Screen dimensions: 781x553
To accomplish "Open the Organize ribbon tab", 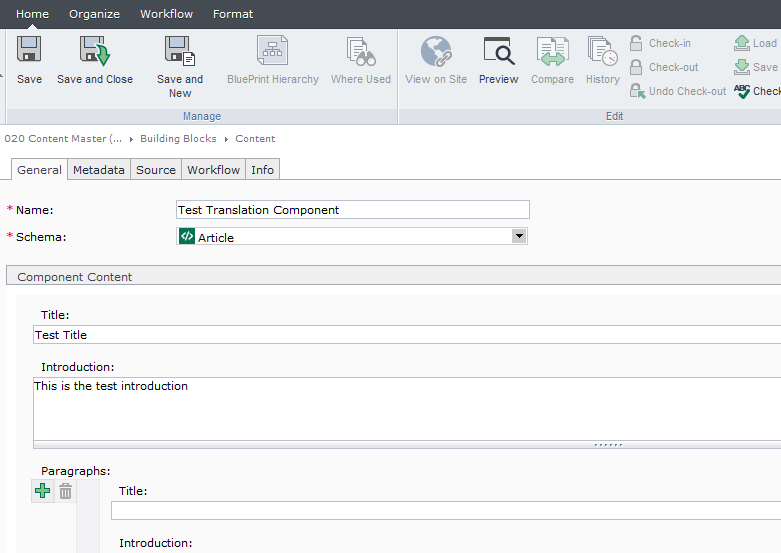I will [94, 14].
